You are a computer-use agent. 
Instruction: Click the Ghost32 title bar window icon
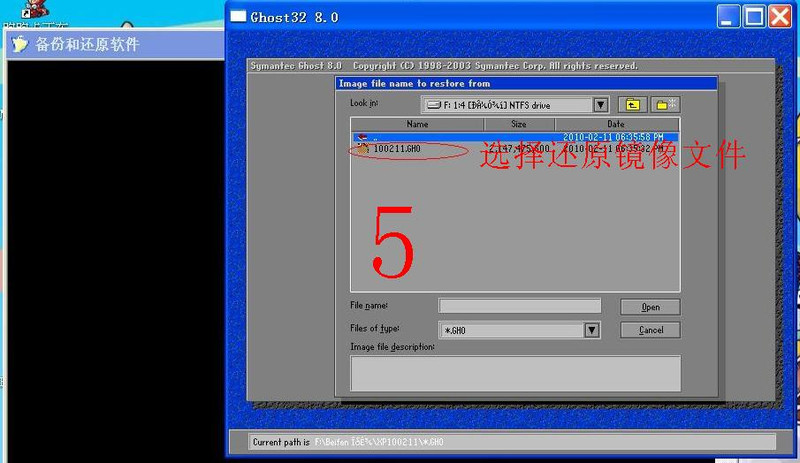coord(238,16)
